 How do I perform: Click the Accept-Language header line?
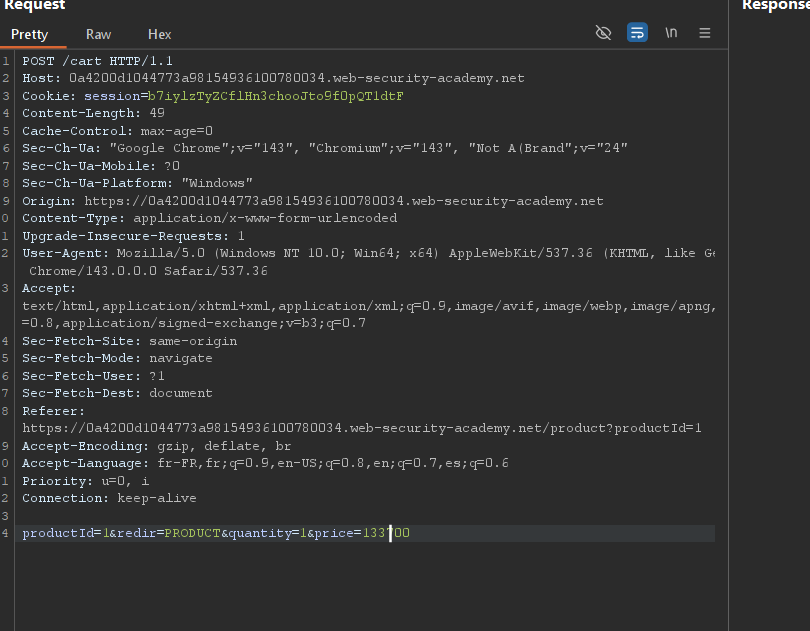tap(265, 463)
